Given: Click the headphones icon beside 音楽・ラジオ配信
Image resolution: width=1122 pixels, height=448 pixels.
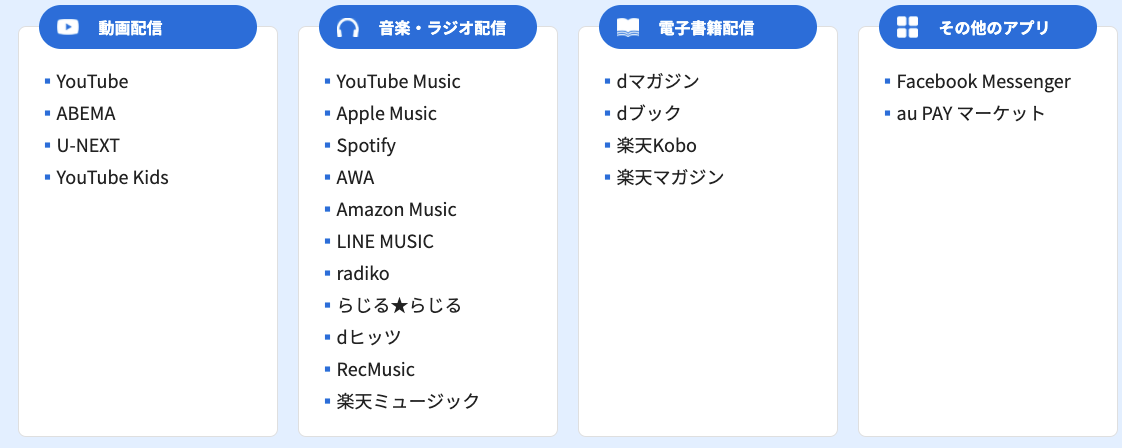Looking at the screenshot, I should [x=348, y=28].
